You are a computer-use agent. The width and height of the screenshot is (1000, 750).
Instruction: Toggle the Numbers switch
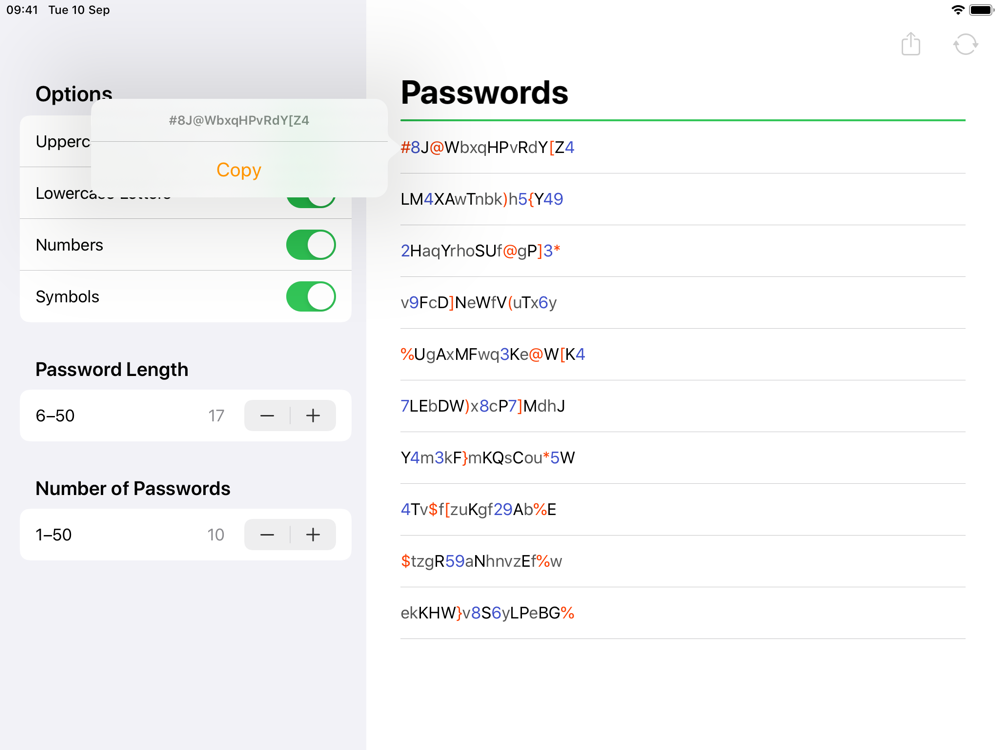(311, 245)
